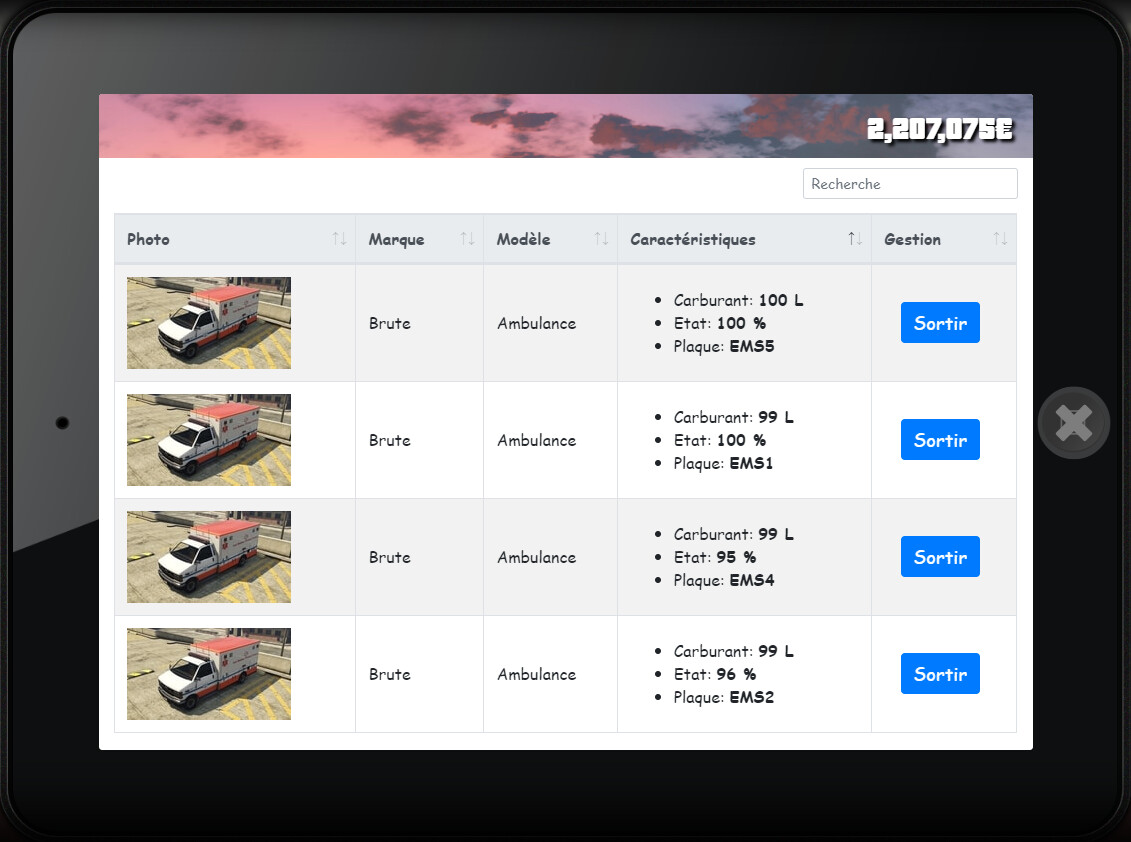Click Sortir for the EMS5 ambulance
Screen dimensions: 1131x842
click(x=940, y=323)
